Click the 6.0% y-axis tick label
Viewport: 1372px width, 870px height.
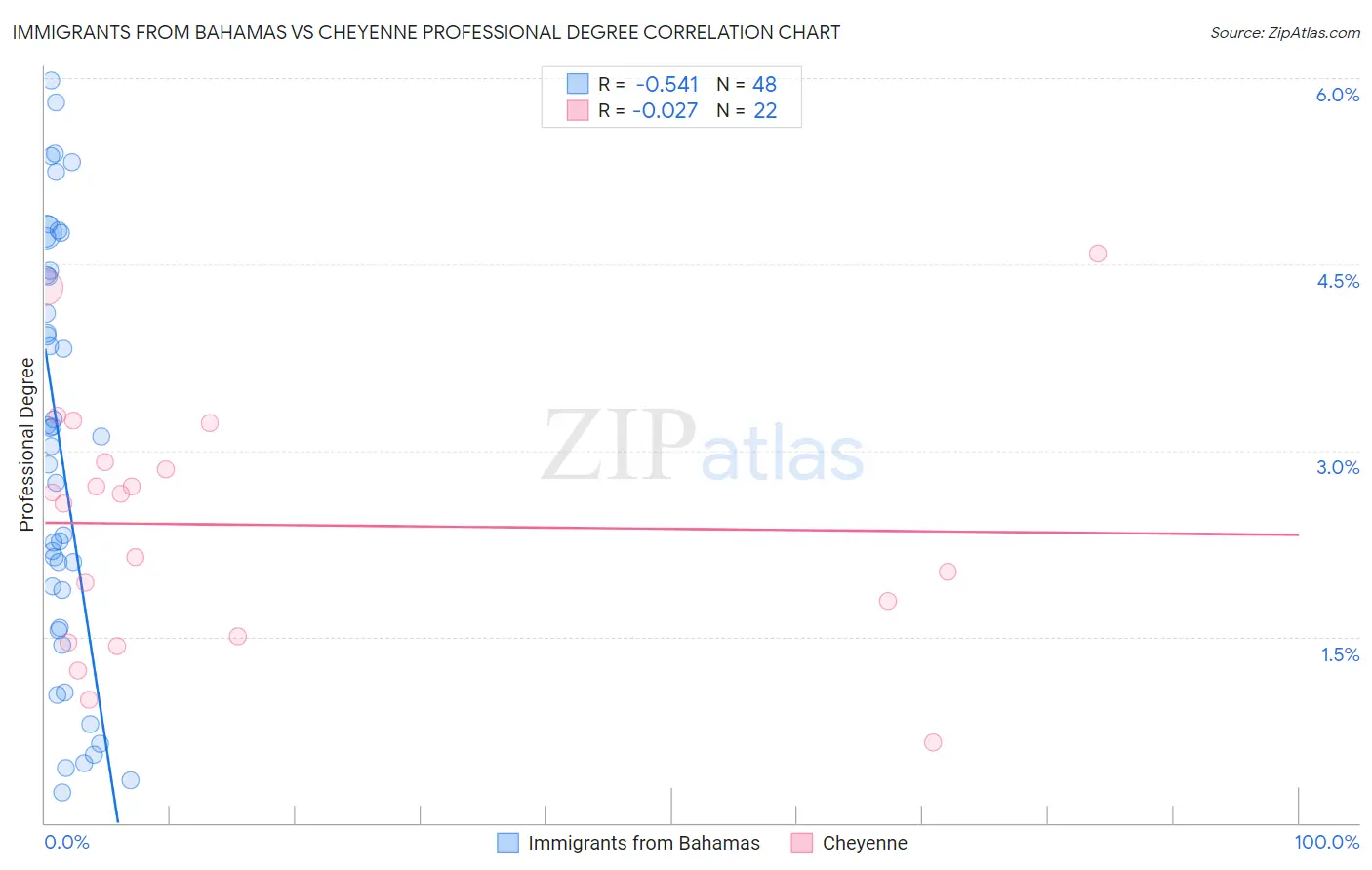pos(1338,95)
